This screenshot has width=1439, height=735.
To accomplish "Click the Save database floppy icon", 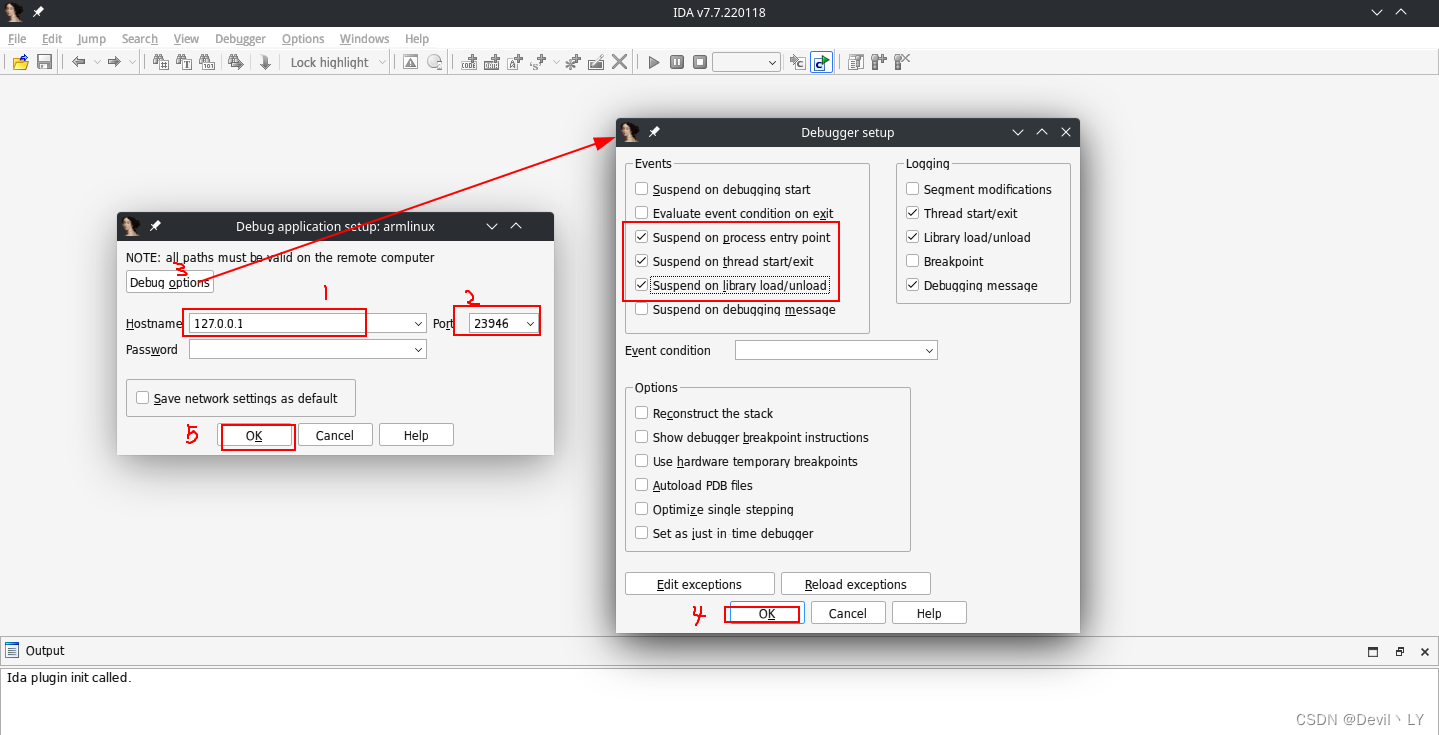I will (x=44, y=62).
